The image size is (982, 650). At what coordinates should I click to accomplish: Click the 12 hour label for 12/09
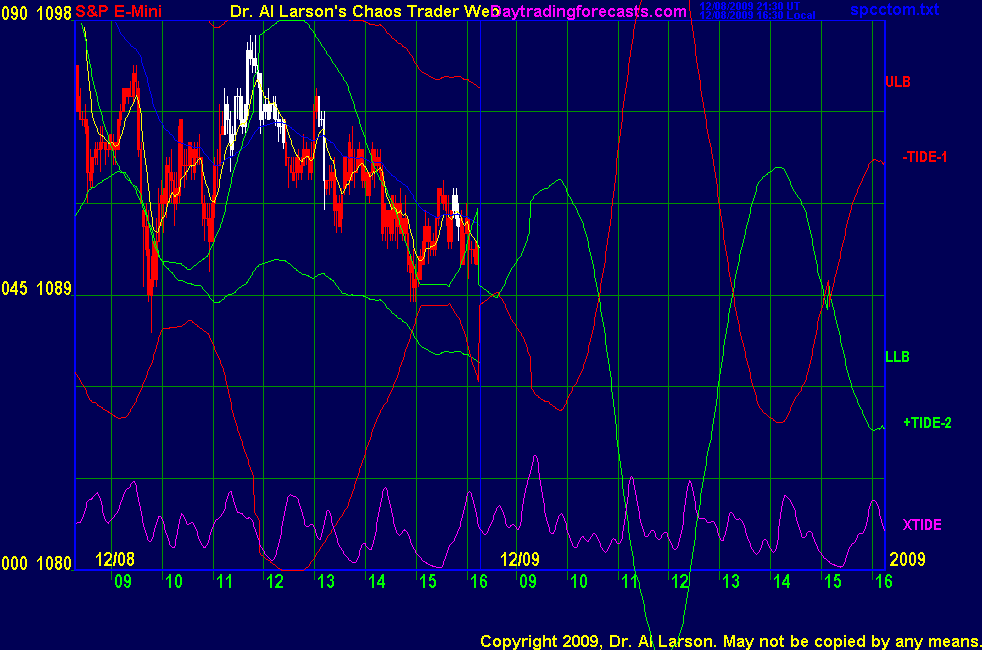click(680, 582)
